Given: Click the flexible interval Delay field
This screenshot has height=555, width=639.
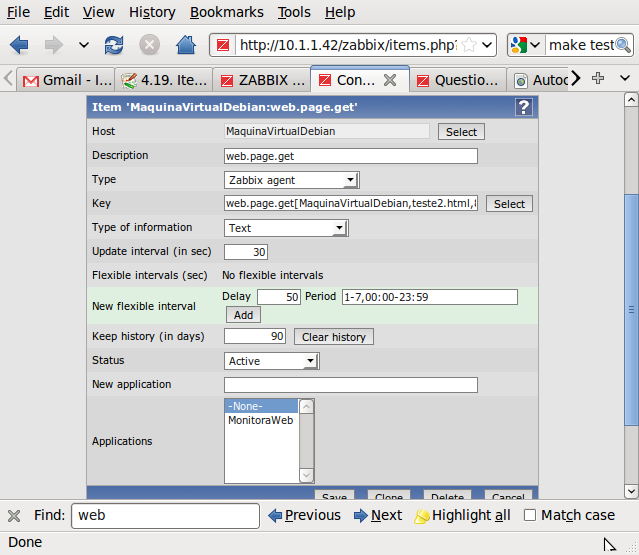Looking at the screenshot, I should pyautogui.click(x=279, y=297).
